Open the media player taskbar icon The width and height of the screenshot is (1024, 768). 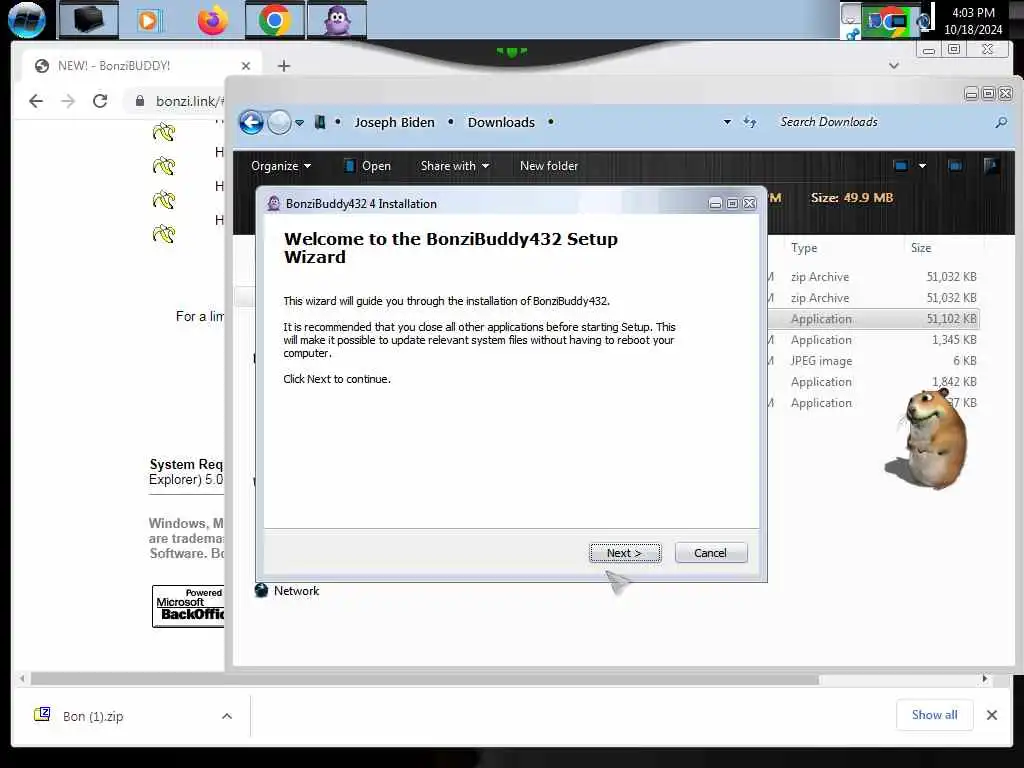(x=149, y=21)
